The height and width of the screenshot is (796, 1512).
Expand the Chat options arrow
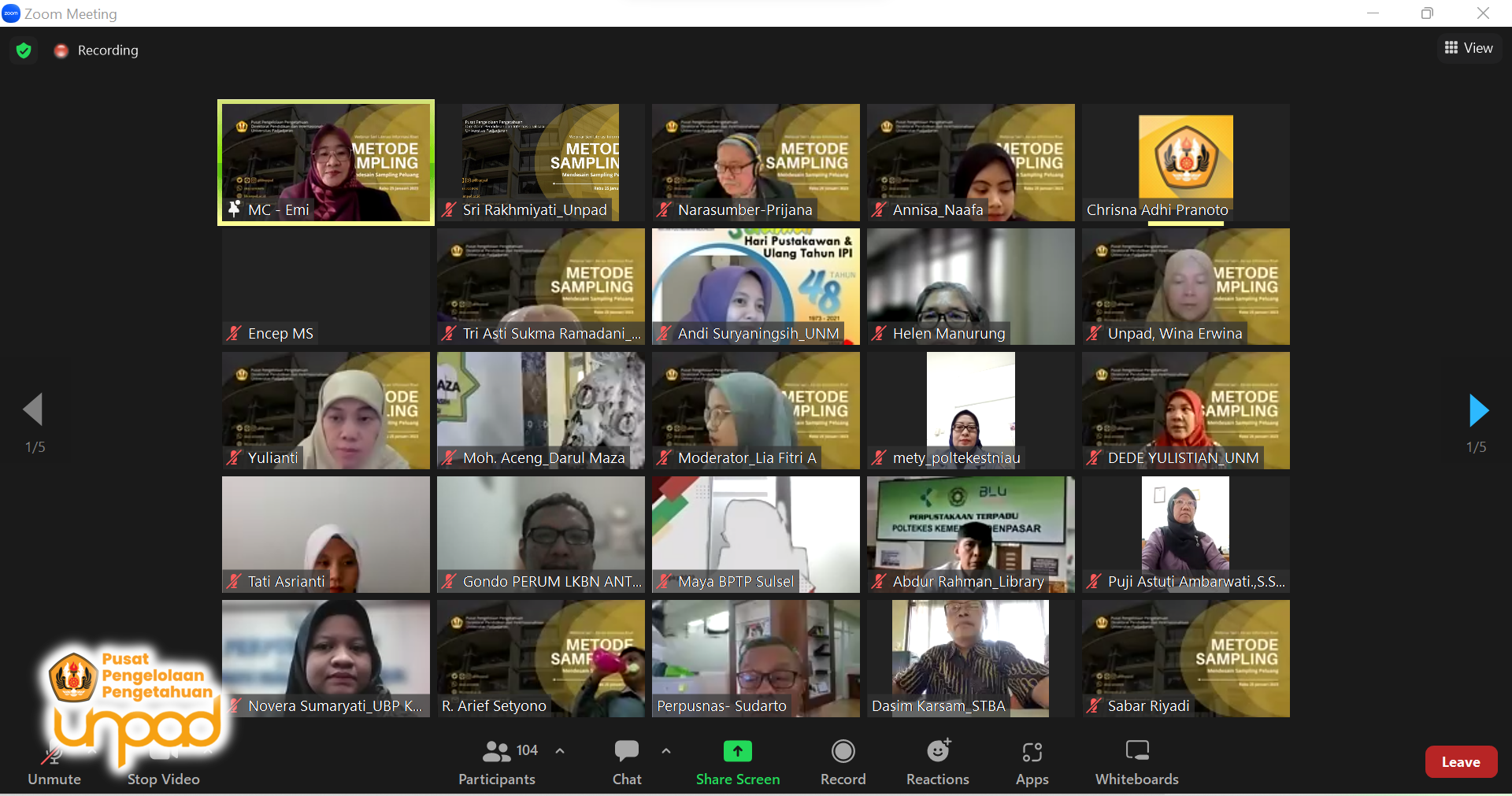coord(666,751)
